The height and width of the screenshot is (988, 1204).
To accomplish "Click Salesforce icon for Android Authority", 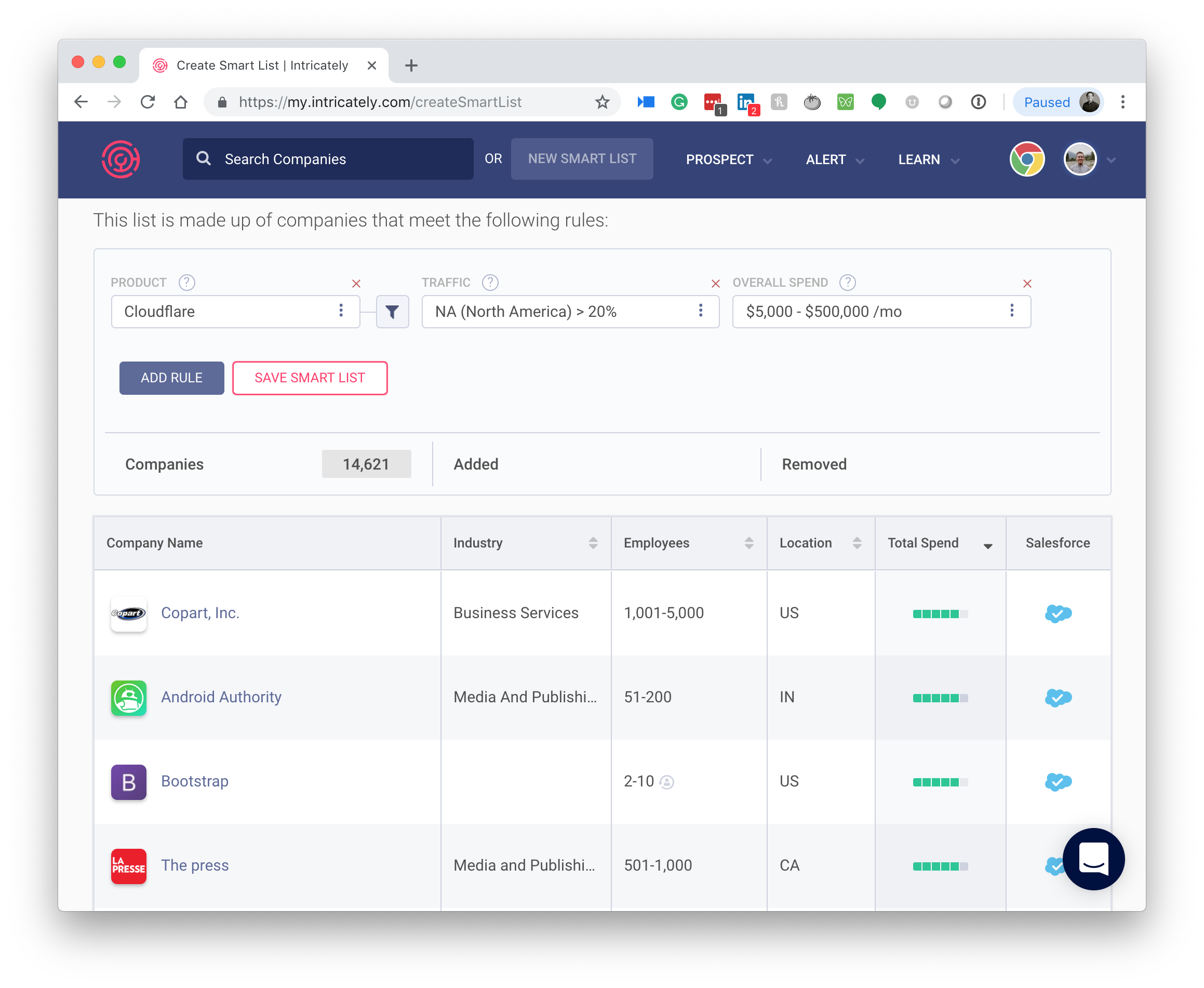I will (1058, 698).
